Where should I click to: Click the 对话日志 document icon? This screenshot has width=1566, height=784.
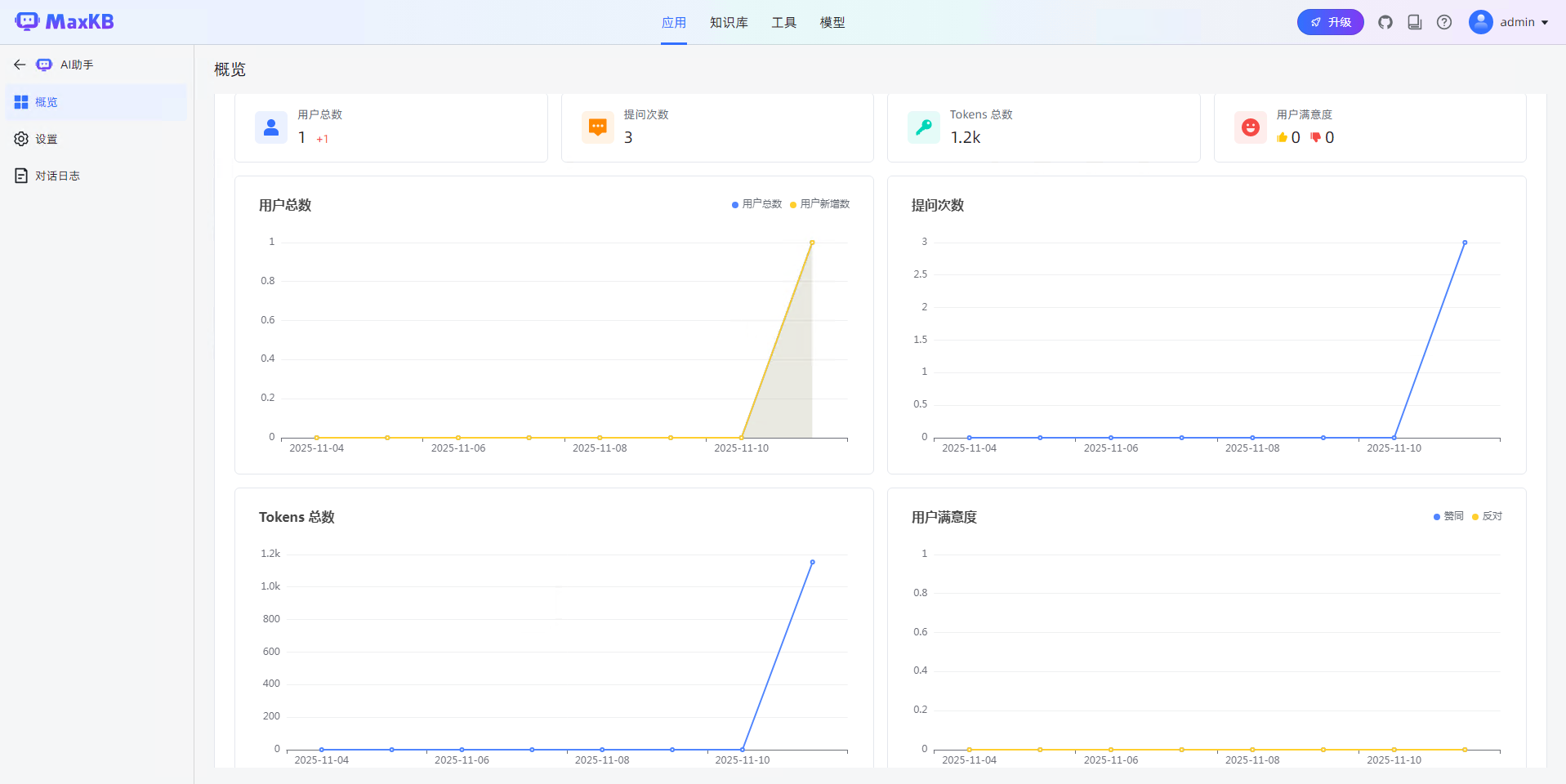point(21,176)
